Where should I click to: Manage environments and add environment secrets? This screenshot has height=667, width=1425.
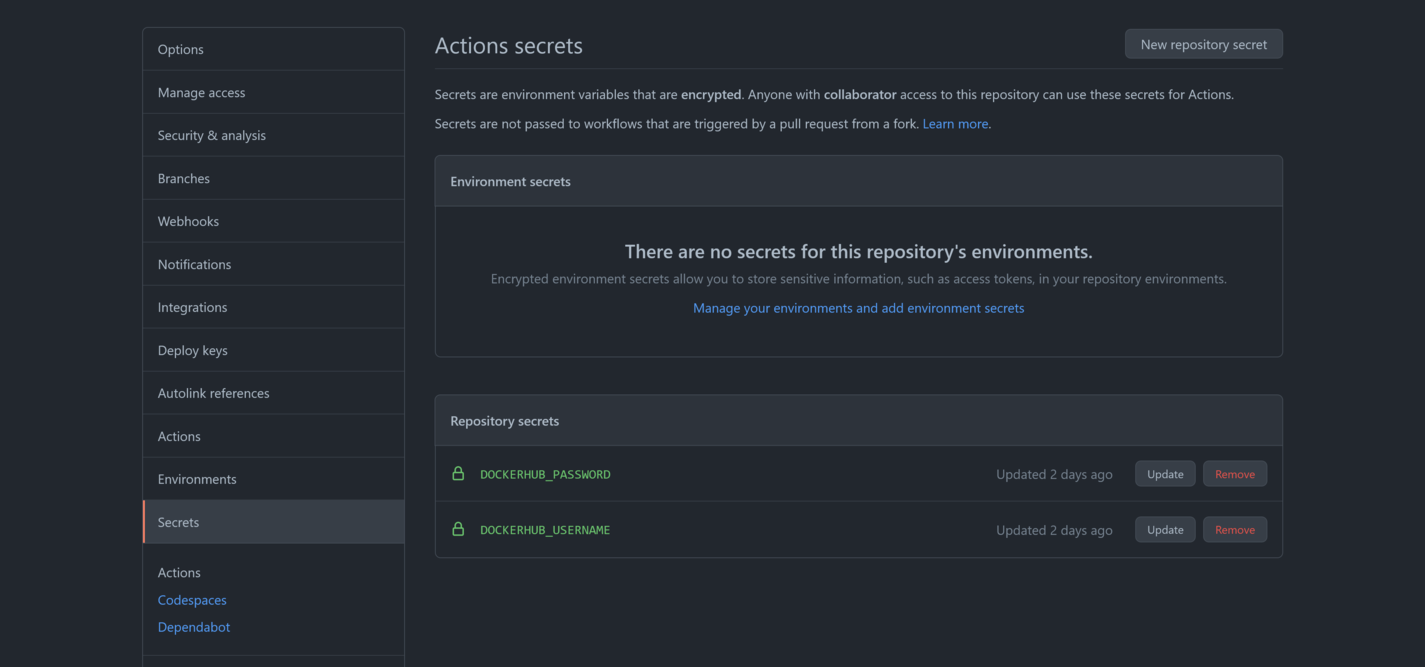click(858, 307)
